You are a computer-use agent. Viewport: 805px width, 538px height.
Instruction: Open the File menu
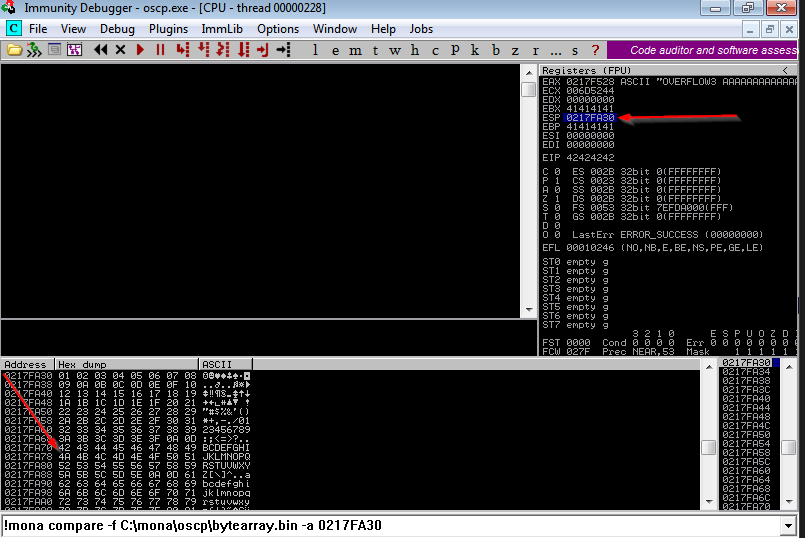(x=38, y=29)
